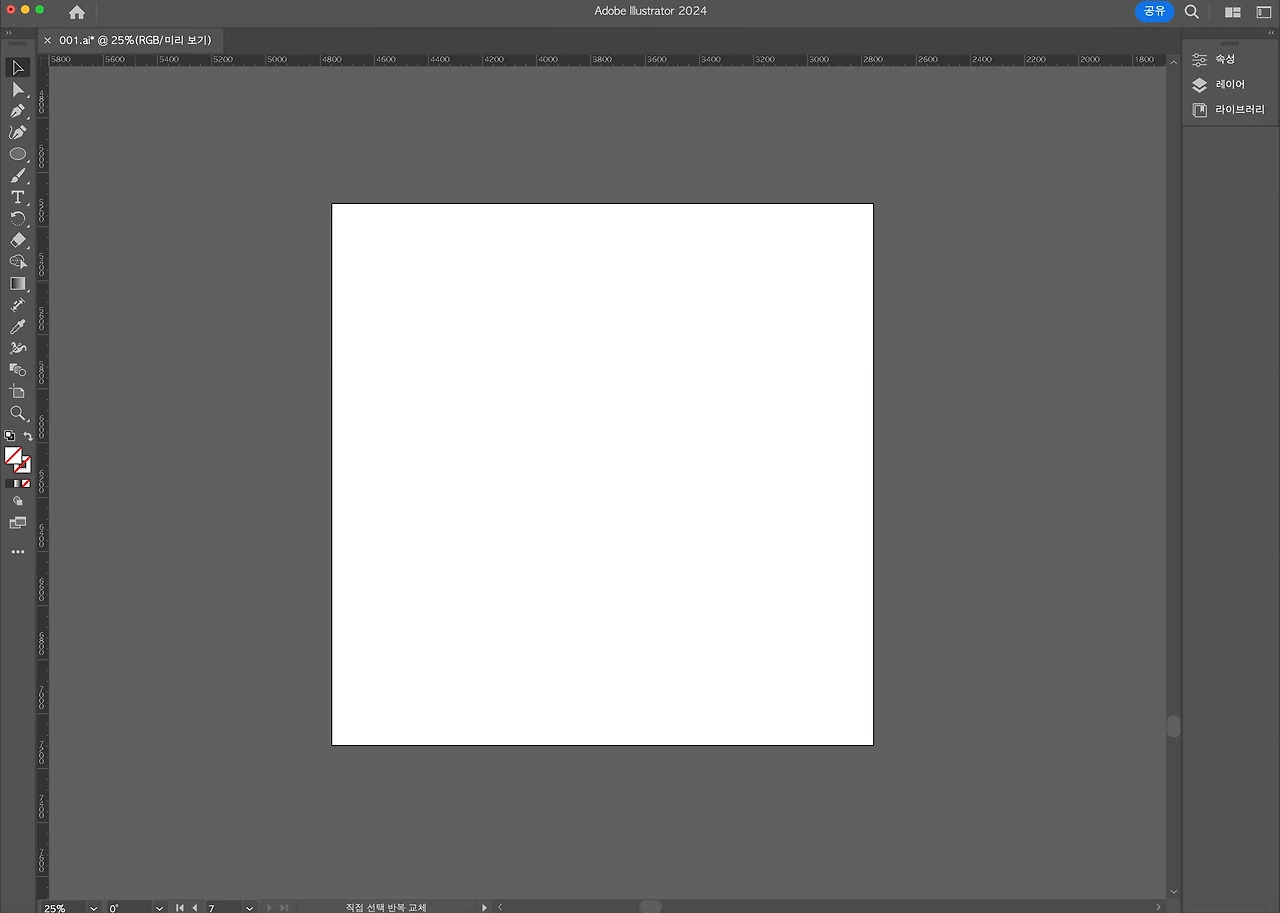The height and width of the screenshot is (913, 1280).
Task: Click the vertical scrollbar thumb
Action: [1173, 726]
